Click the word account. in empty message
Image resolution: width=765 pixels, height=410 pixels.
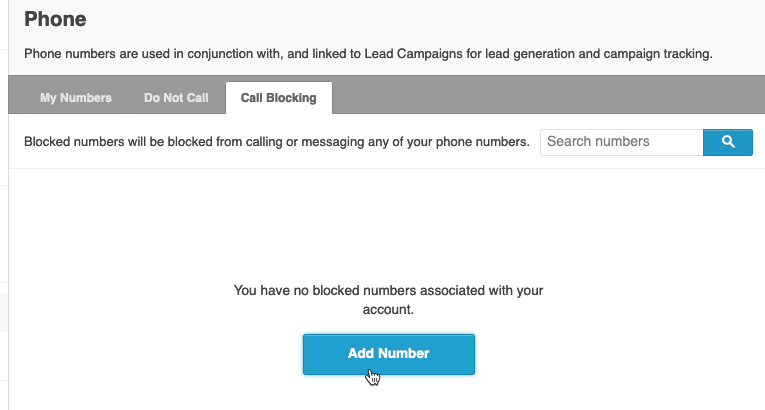click(x=388, y=309)
